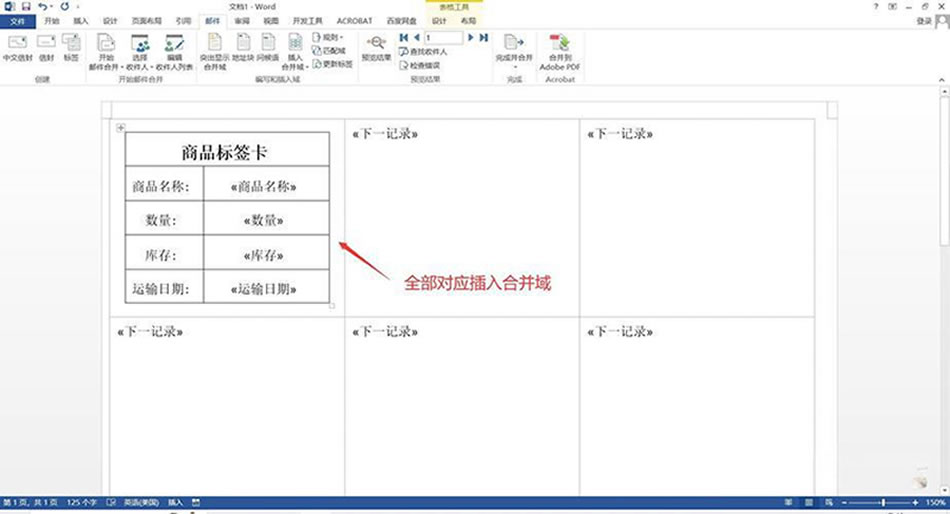This screenshot has height=514, width=950.
Task: Click the zoom slider handle
Action: click(x=883, y=502)
